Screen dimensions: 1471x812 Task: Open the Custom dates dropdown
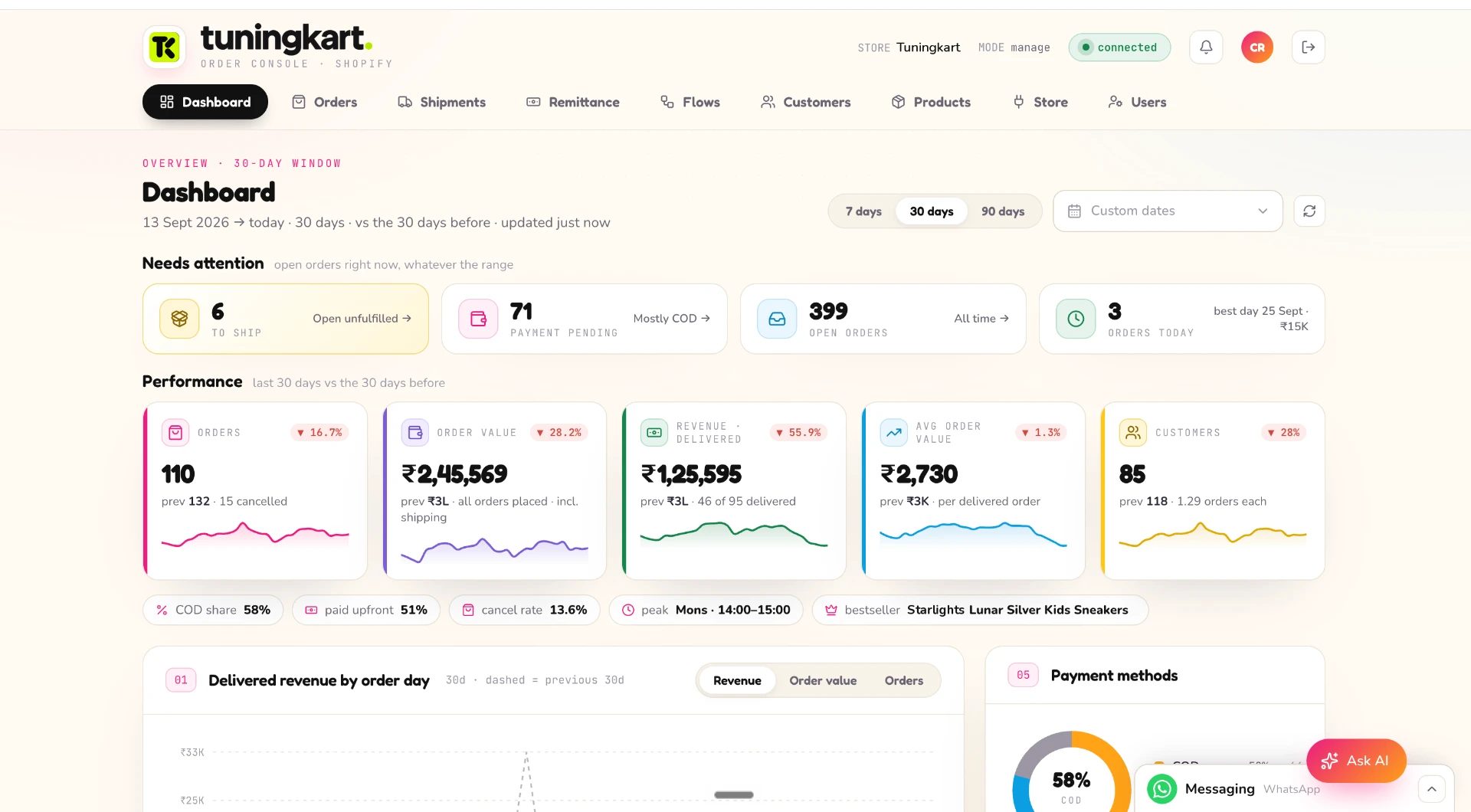[1168, 211]
